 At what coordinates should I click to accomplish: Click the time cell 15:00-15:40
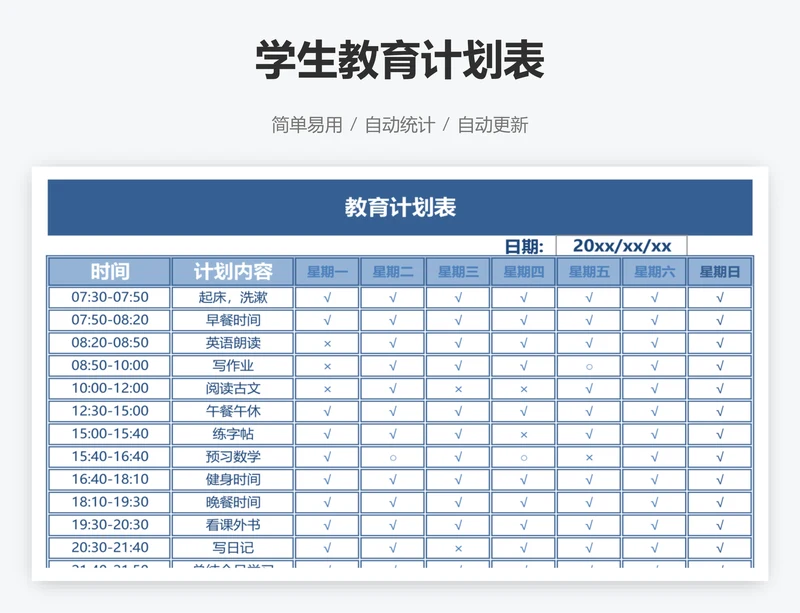pos(109,434)
